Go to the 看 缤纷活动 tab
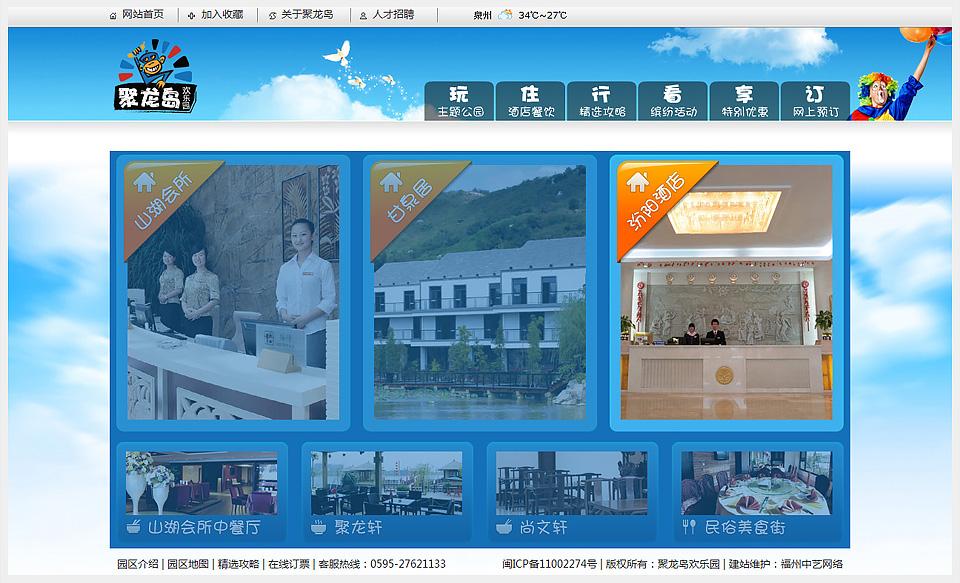960x583 pixels. point(673,101)
